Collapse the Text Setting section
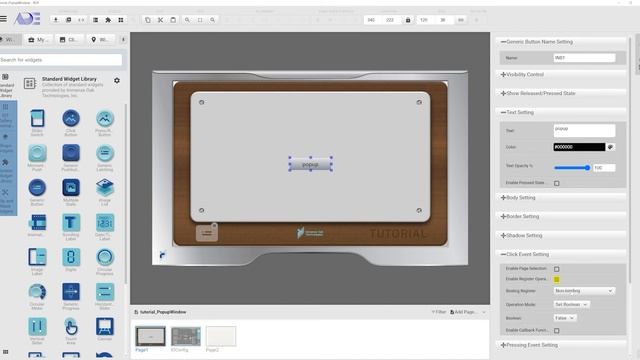 click(561, 112)
